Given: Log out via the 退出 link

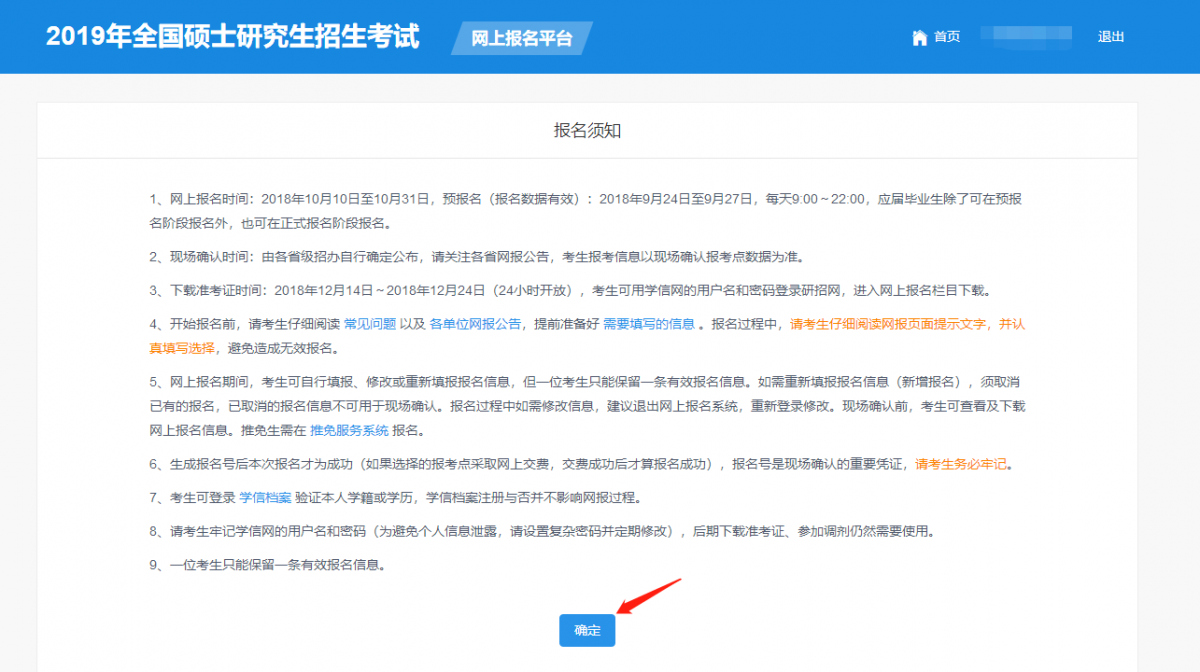Looking at the screenshot, I should click(x=1110, y=37).
